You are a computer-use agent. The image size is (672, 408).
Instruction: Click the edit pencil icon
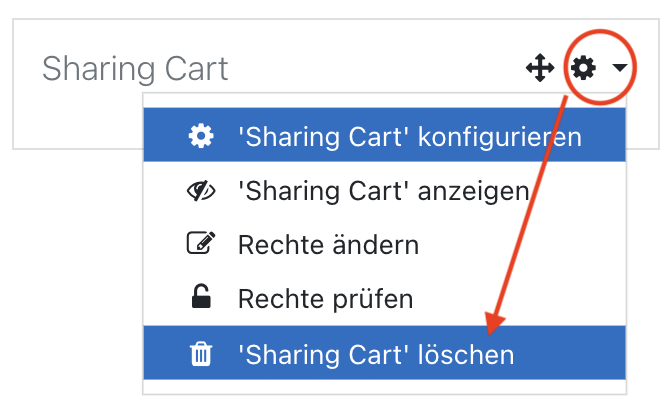coord(201,243)
